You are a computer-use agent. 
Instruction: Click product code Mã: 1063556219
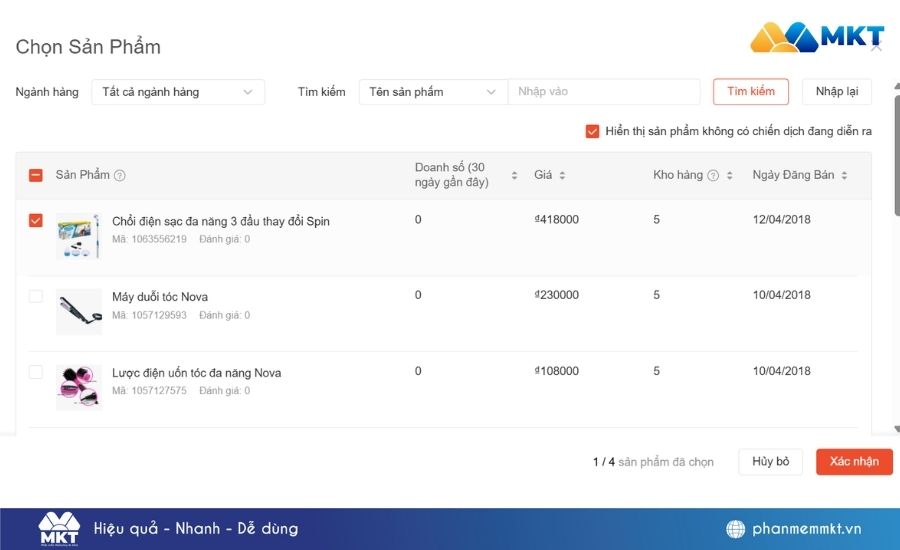point(149,239)
